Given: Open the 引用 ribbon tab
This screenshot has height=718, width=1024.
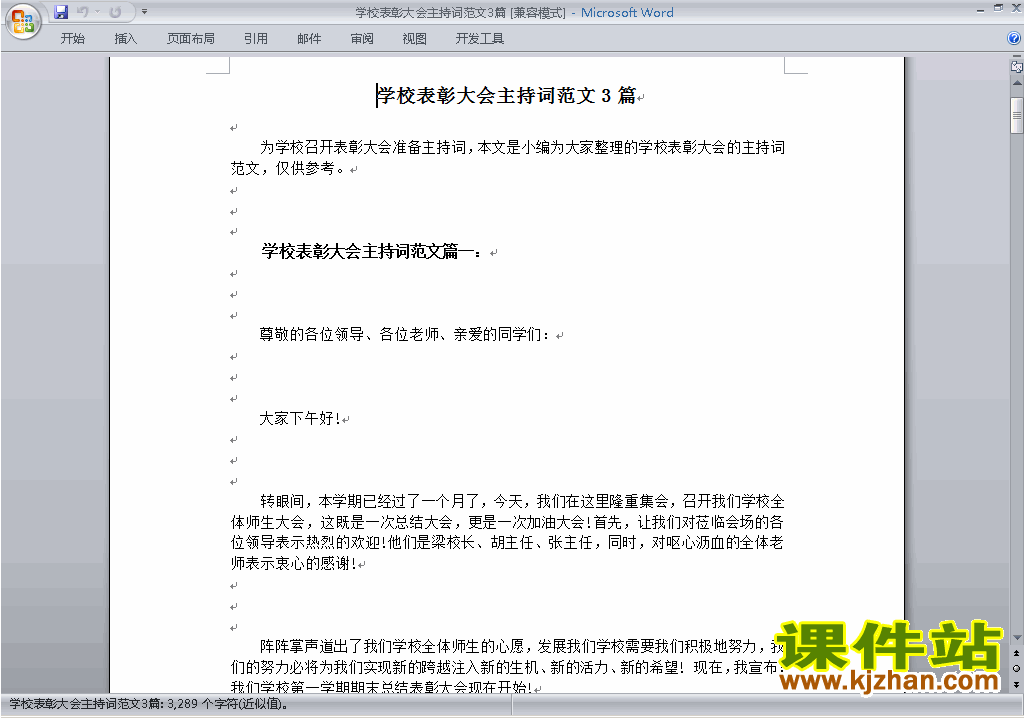Looking at the screenshot, I should [x=255, y=39].
